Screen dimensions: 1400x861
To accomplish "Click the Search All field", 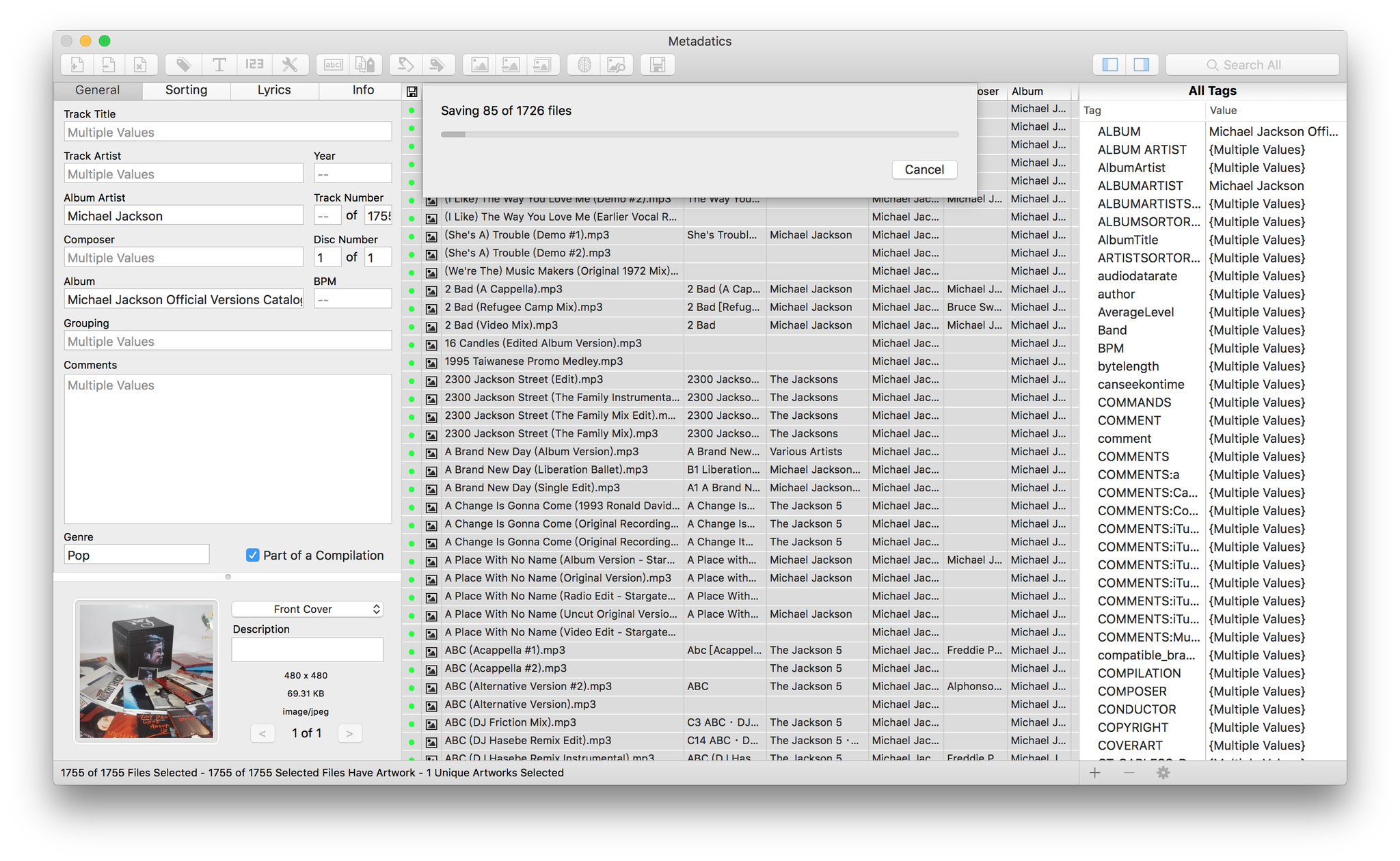I will (x=1252, y=65).
